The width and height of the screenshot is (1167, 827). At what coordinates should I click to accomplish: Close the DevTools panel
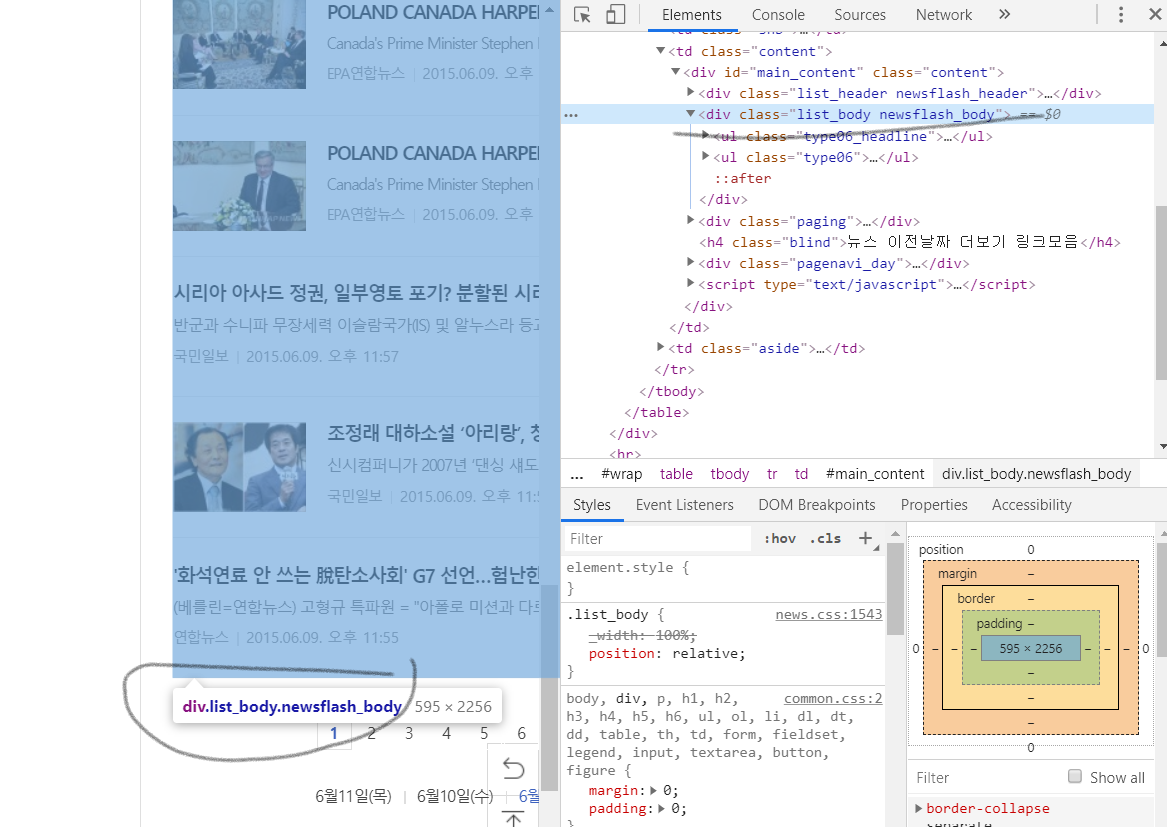(1155, 14)
